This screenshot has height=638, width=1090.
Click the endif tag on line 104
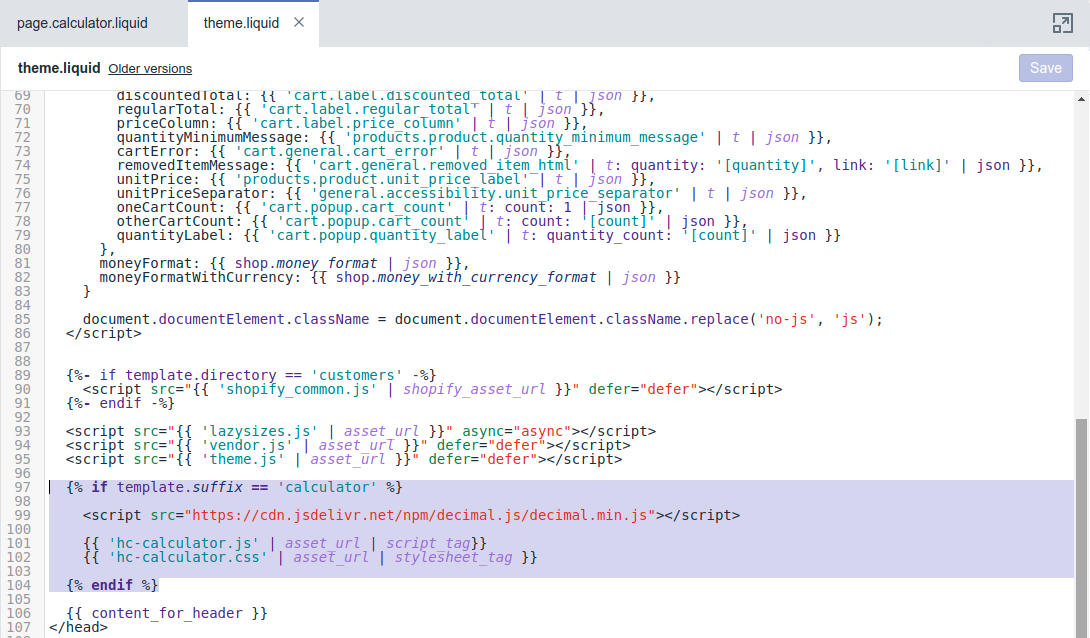coord(112,585)
